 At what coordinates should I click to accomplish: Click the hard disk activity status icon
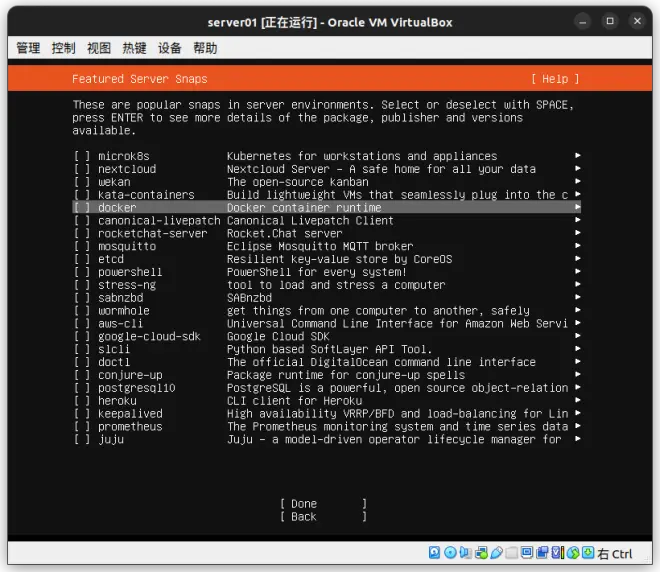pyautogui.click(x=434, y=553)
